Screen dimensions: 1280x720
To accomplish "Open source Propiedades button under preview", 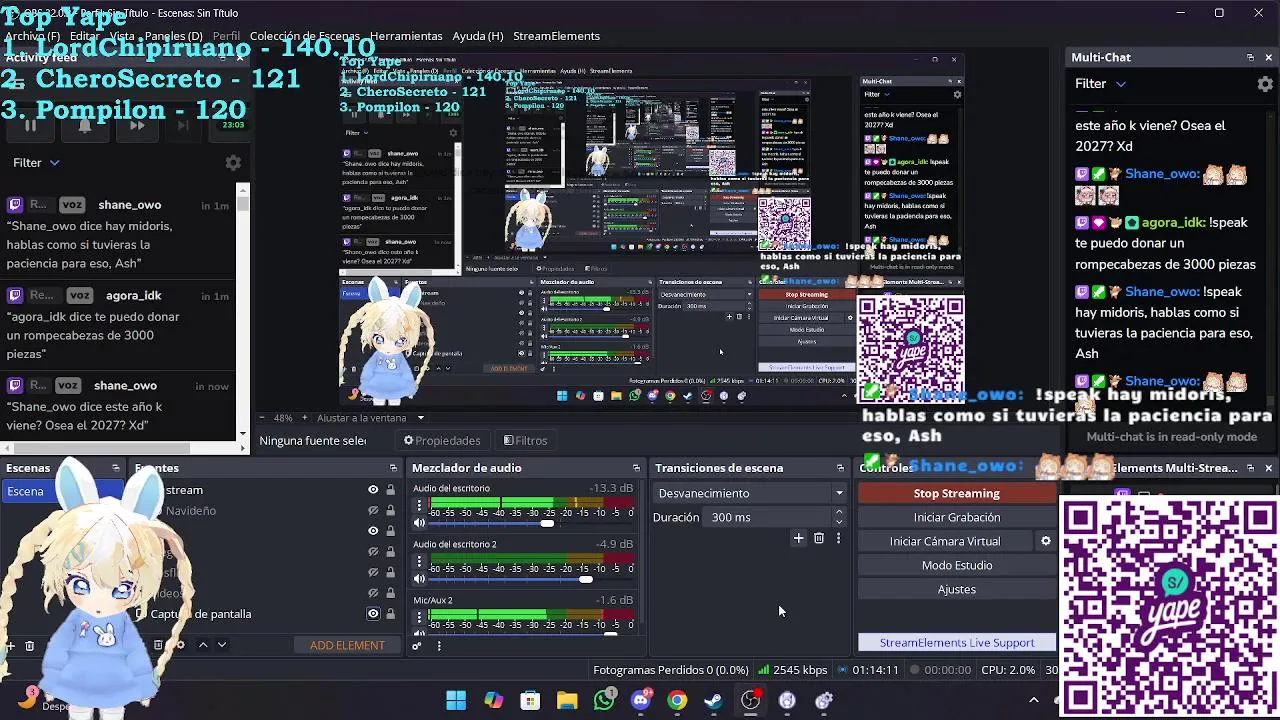I will [442, 440].
